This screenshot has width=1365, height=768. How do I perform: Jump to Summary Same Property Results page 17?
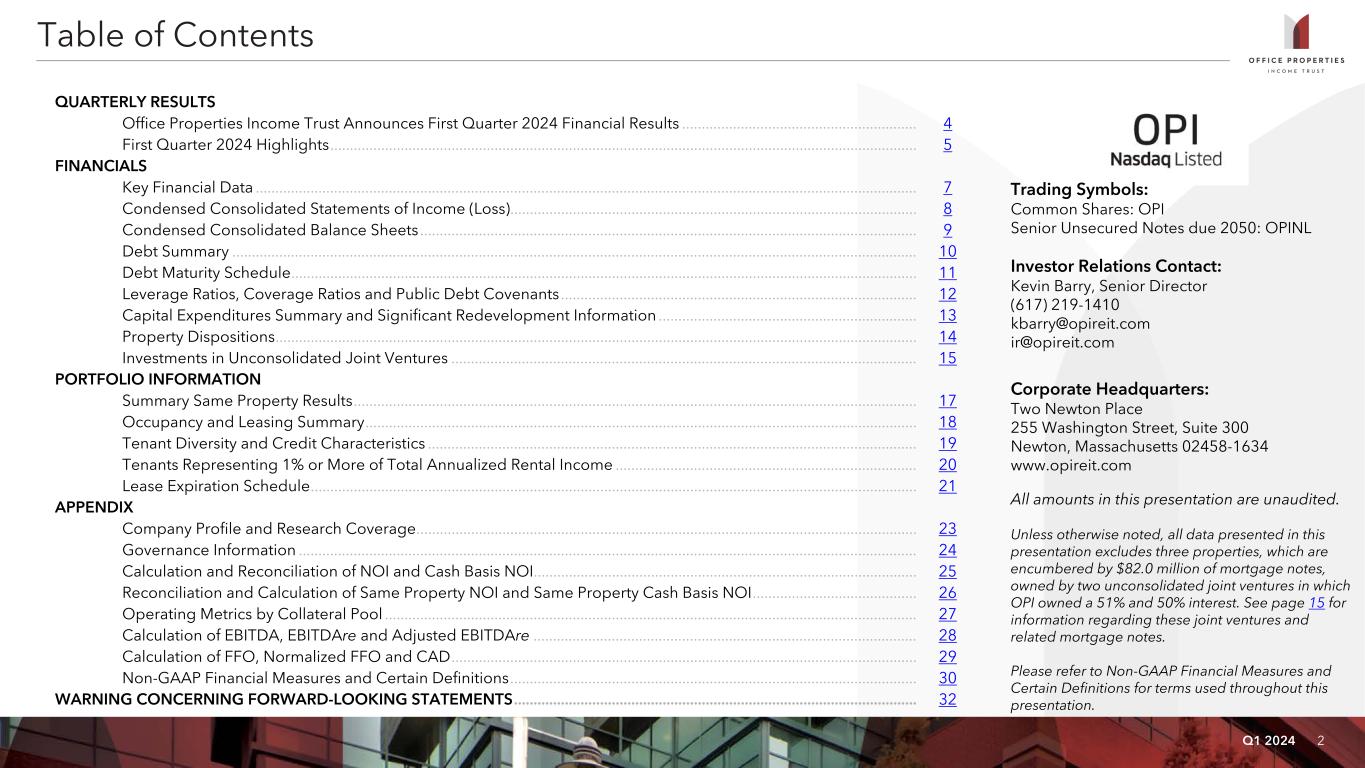pyautogui.click(x=947, y=401)
